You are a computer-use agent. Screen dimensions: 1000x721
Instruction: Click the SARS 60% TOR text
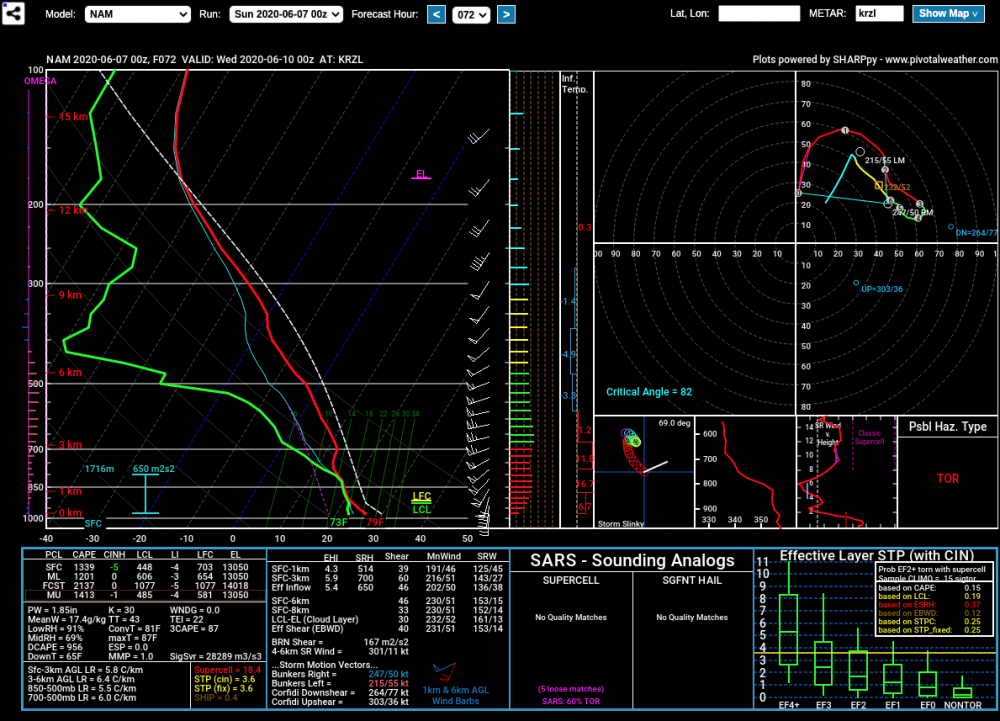click(571, 701)
